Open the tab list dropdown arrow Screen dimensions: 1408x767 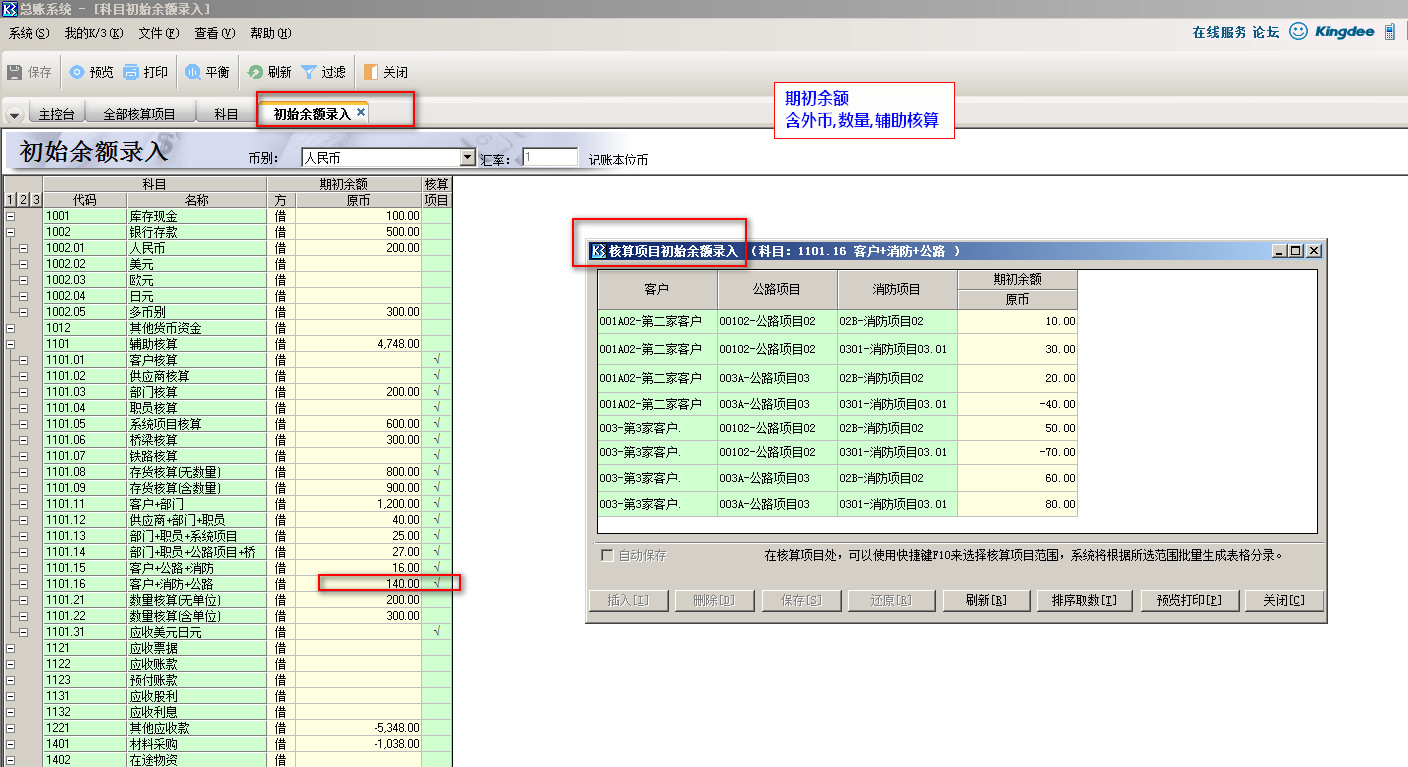point(14,115)
